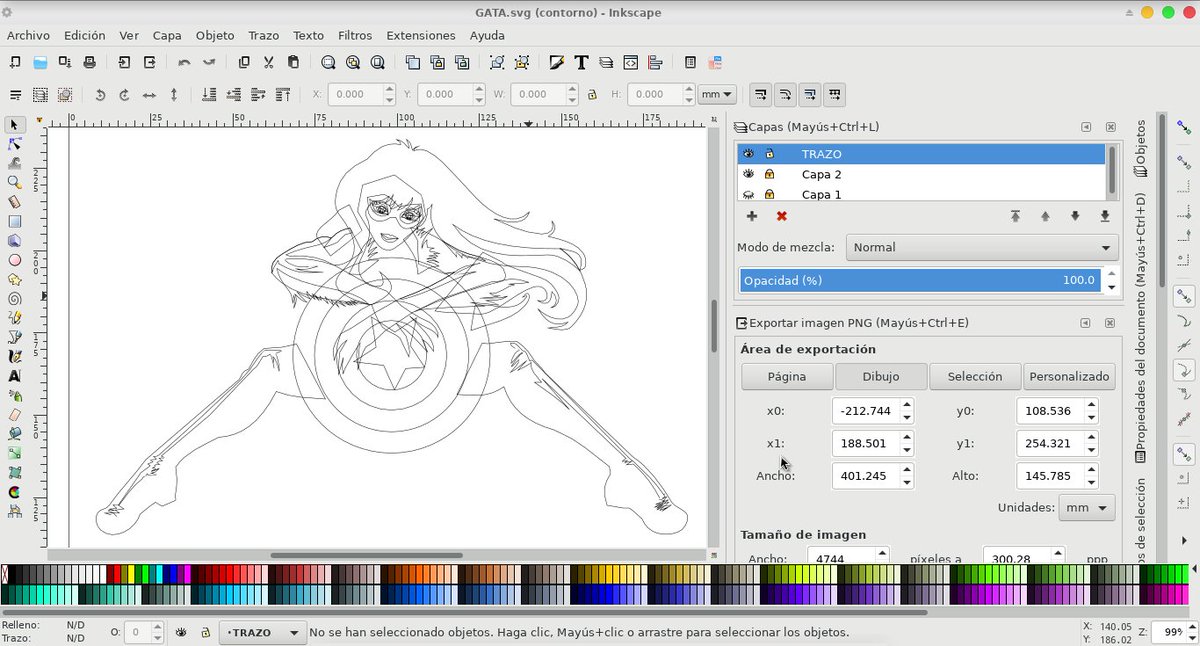Undo last action with undo arrow
The width and height of the screenshot is (1200, 646).
tap(184, 62)
